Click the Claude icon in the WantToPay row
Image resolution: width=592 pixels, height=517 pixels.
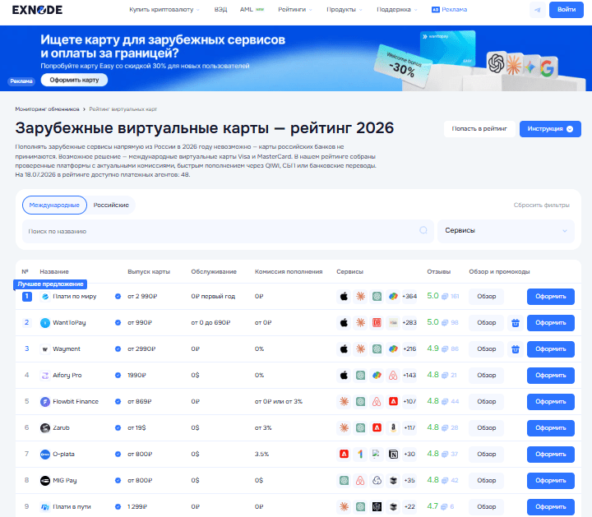pyautogui.click(x=360, y=323)
